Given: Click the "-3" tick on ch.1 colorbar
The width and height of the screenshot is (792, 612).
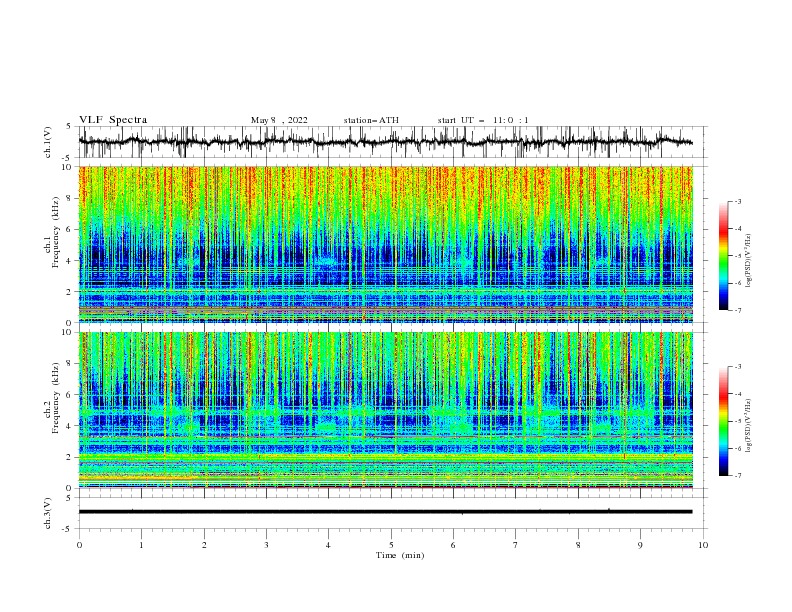Looking at the screenshot, I should click(x=738, y=201).
